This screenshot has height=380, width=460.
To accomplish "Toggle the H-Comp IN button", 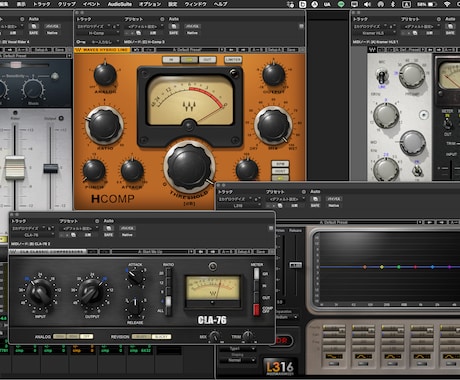I will click(x=171, y=60).
